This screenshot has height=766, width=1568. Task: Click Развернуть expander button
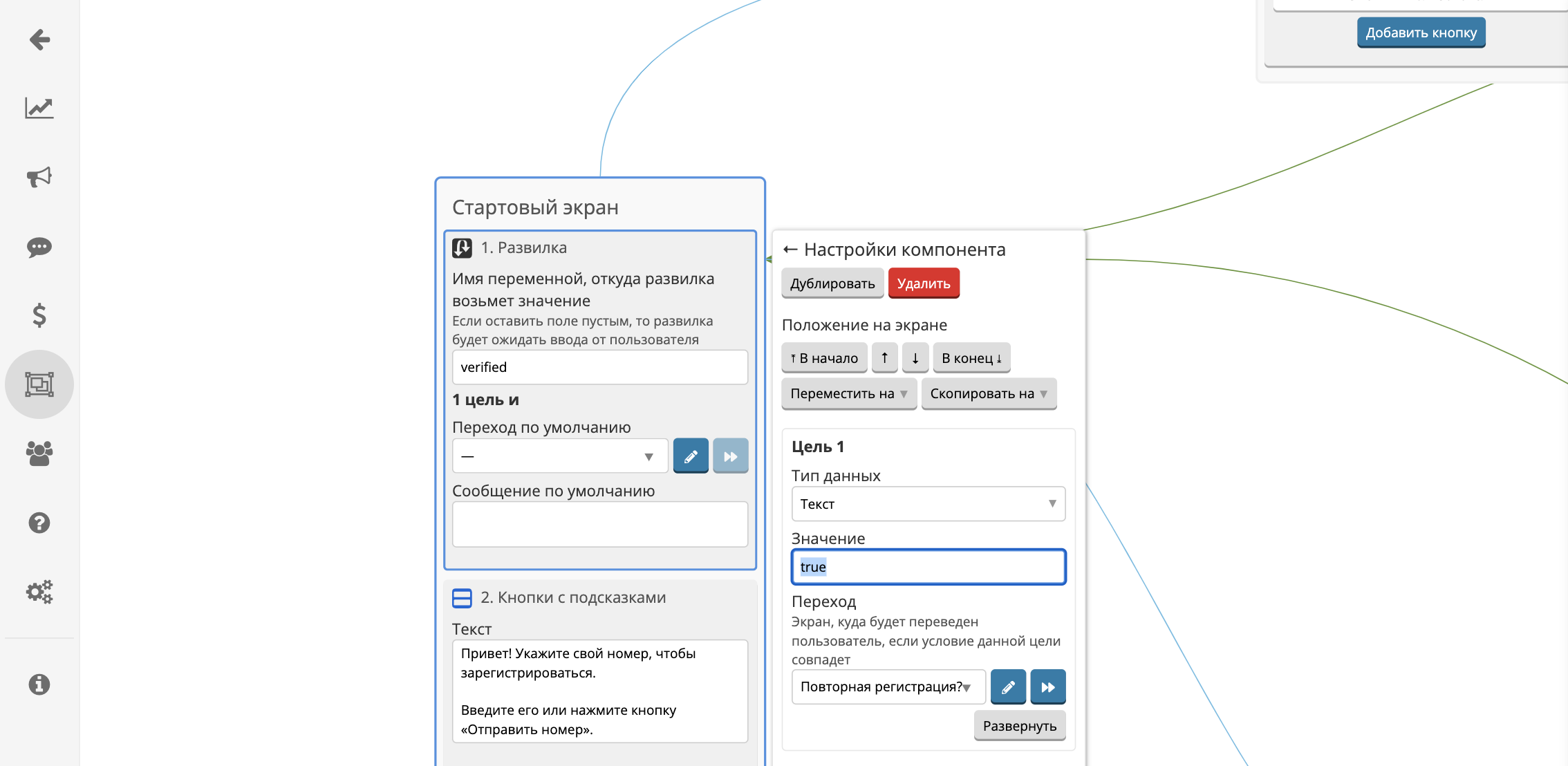click(1021, 724)
